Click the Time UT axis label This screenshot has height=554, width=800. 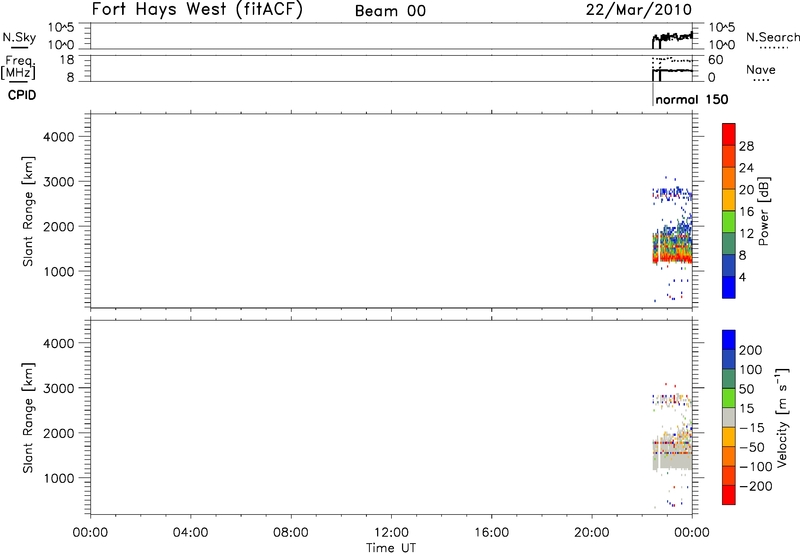[x=391, y=547]
